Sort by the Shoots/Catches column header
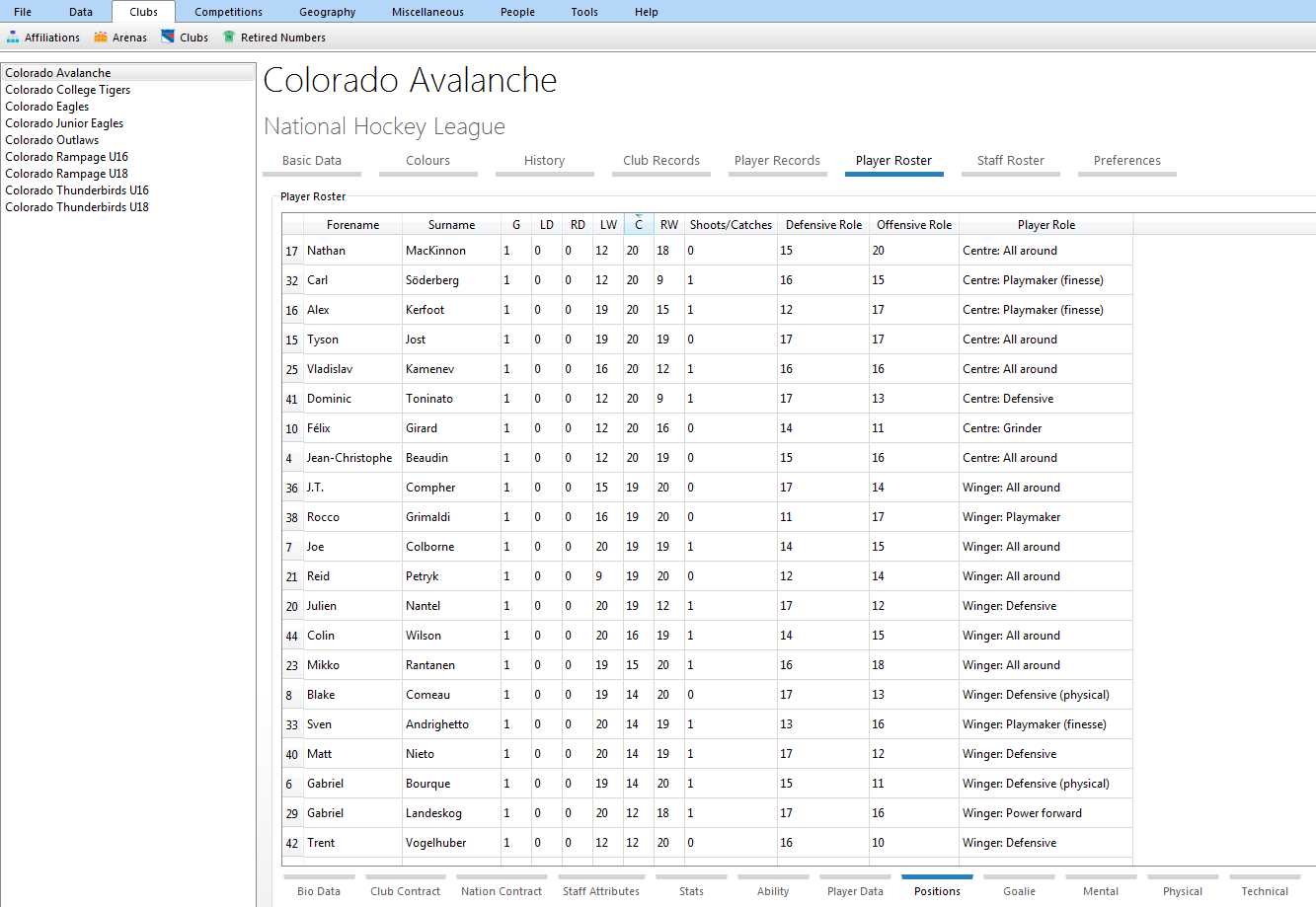 732,225
